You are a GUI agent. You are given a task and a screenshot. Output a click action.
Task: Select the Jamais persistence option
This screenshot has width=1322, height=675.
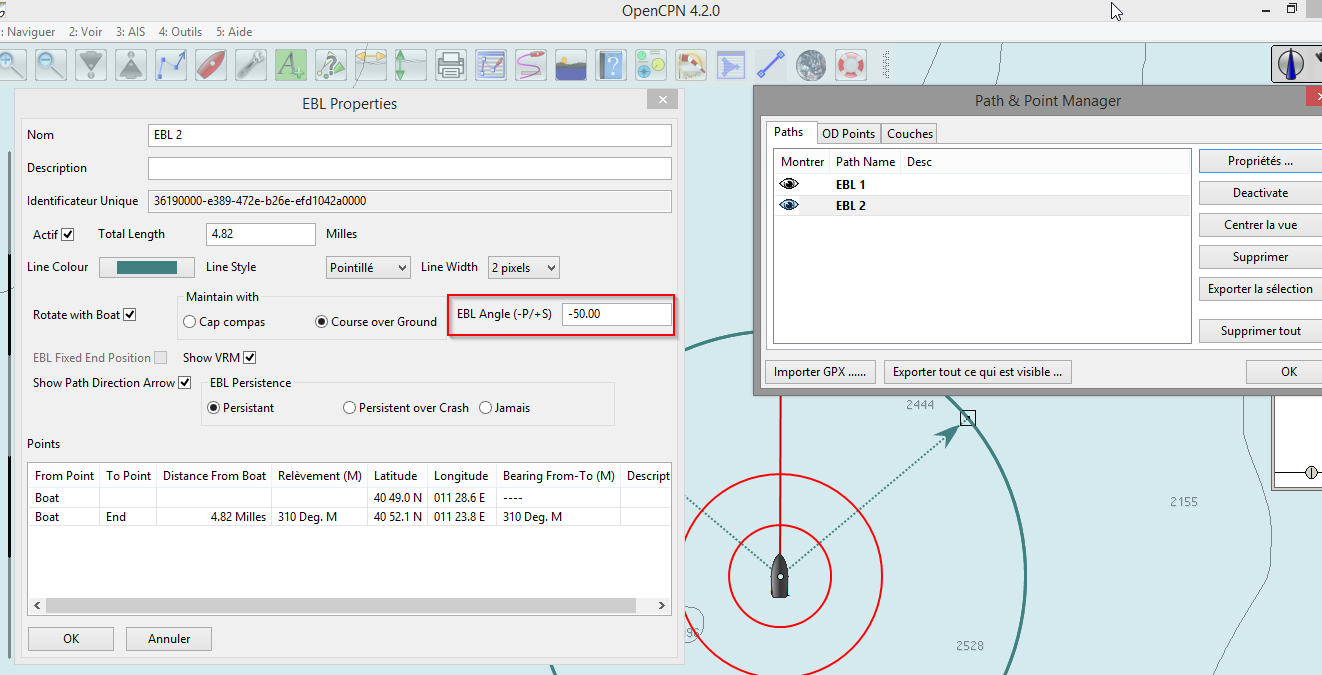[x=486, y=408]
